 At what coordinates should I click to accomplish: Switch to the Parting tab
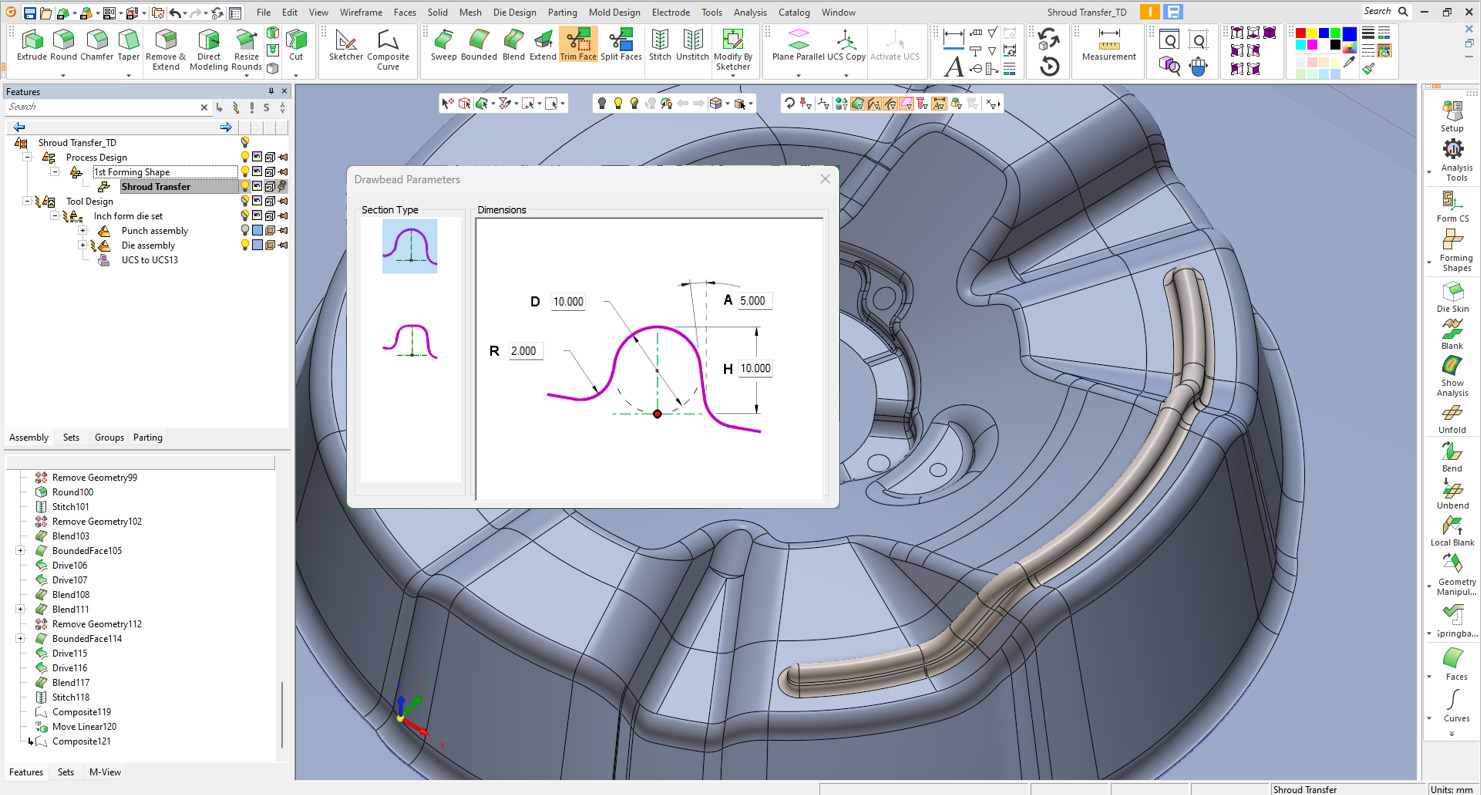coord(147,438)
